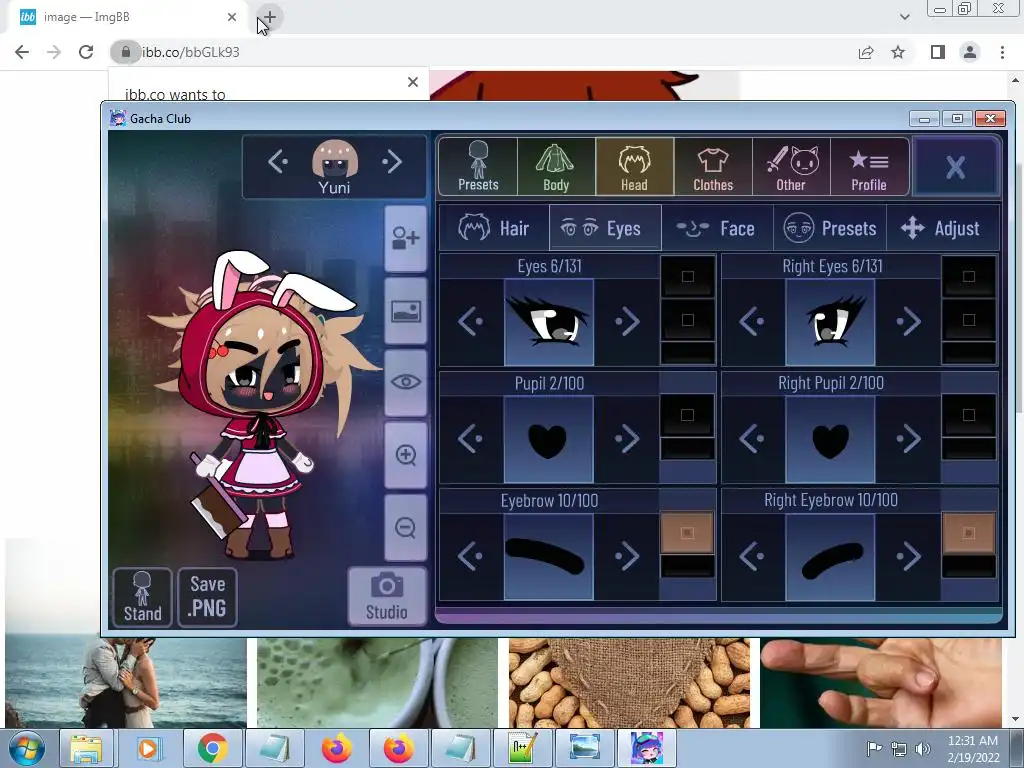Reload the ImgBB page in Chrome
Screen dimensions: 1024x768
pyautogui.click(x=86, y=52)
